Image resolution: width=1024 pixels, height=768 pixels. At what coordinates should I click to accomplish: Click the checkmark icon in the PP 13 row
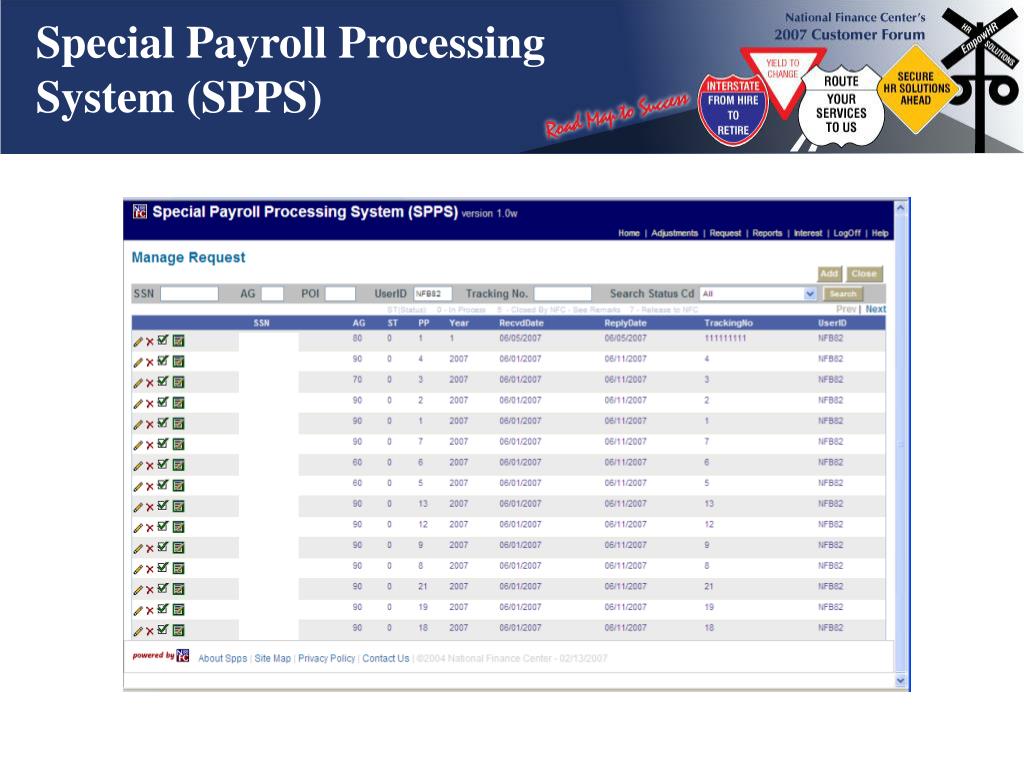pos(163,505)
